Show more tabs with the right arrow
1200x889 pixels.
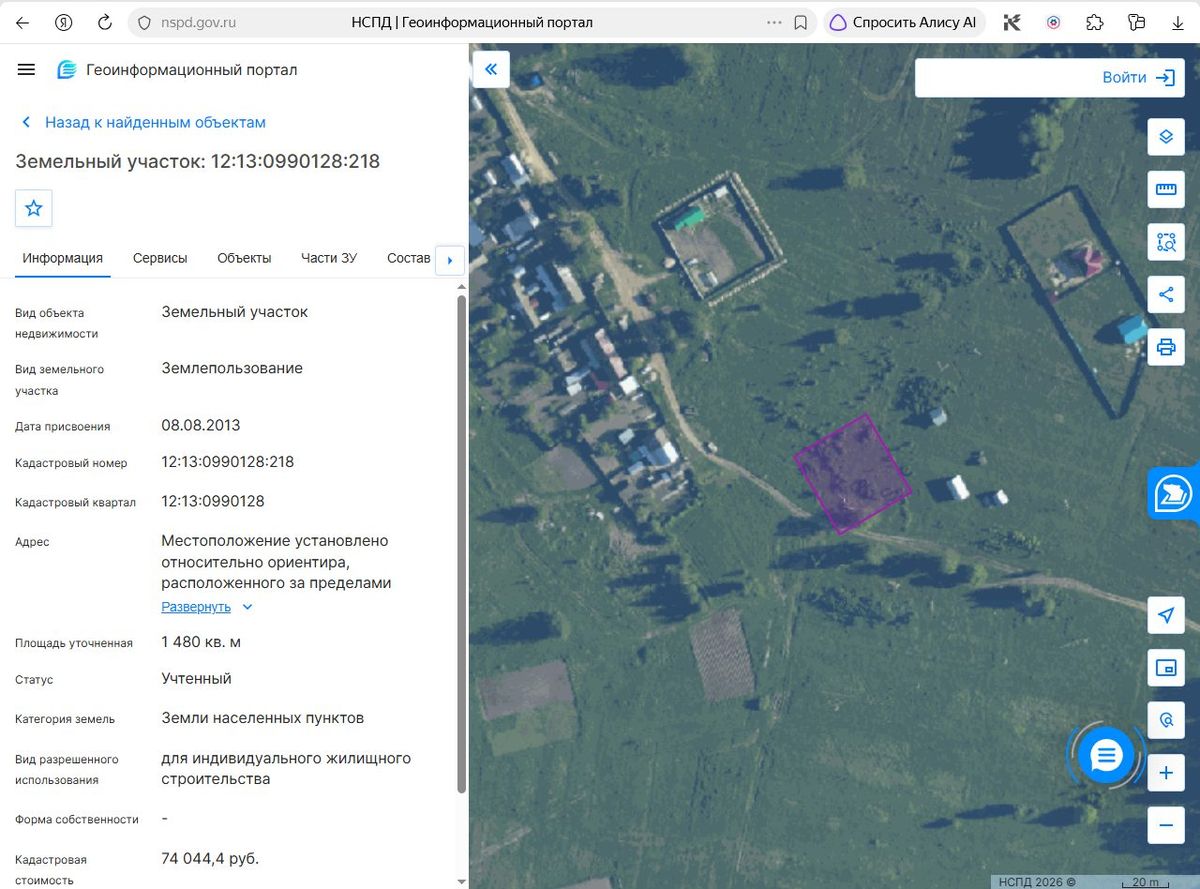coord(449,261)
